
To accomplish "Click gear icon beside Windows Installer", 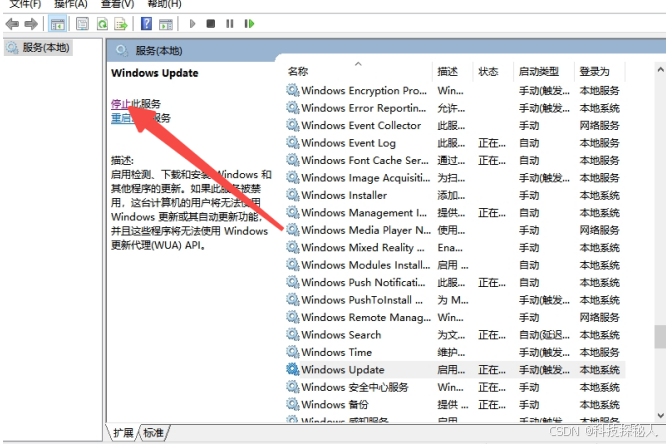I will (293, 195).
